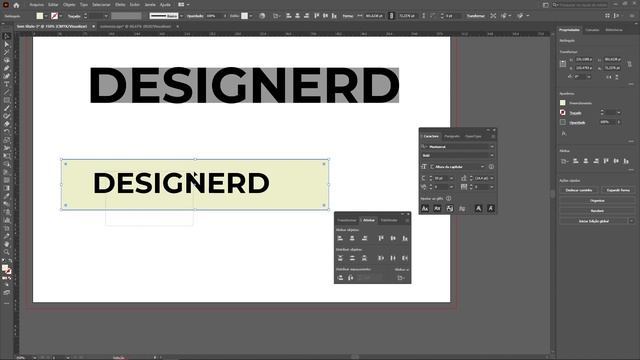Click align left in Alinhar panel
640x360 pixels.
click(x=340, y=238)
